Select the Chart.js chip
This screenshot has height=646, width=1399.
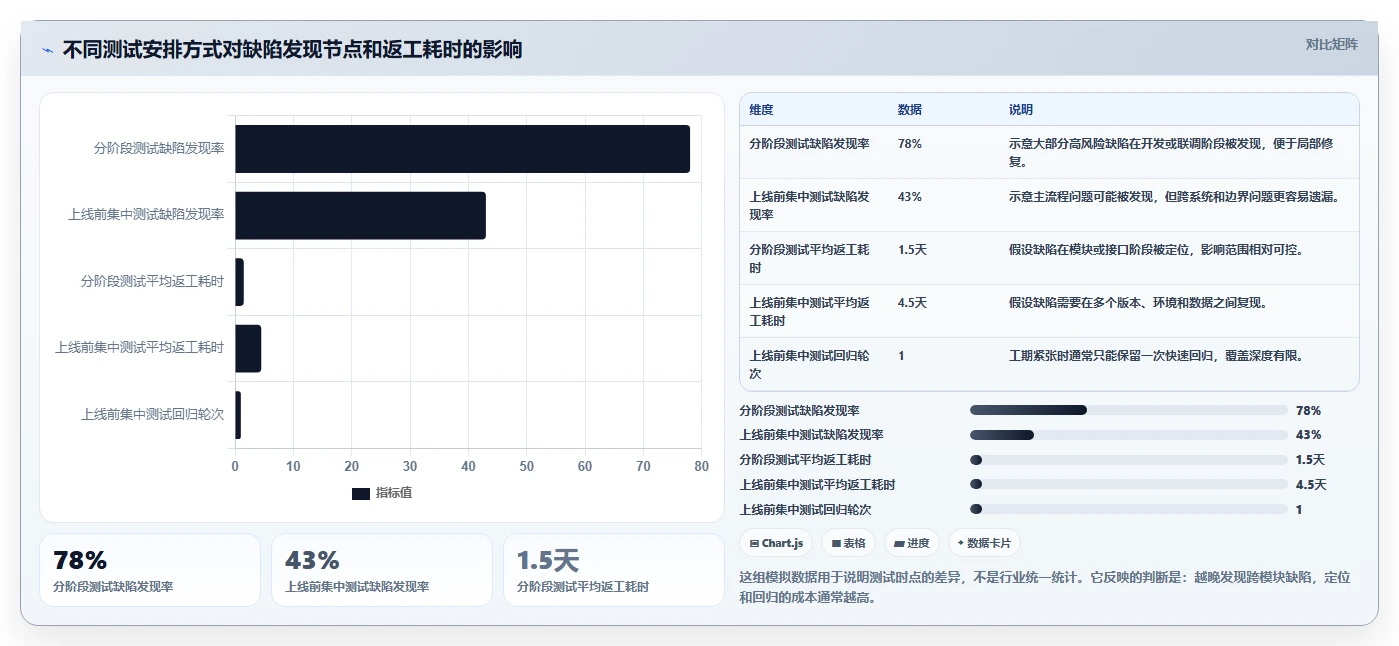pyautogui.click(x=776, y=543)
